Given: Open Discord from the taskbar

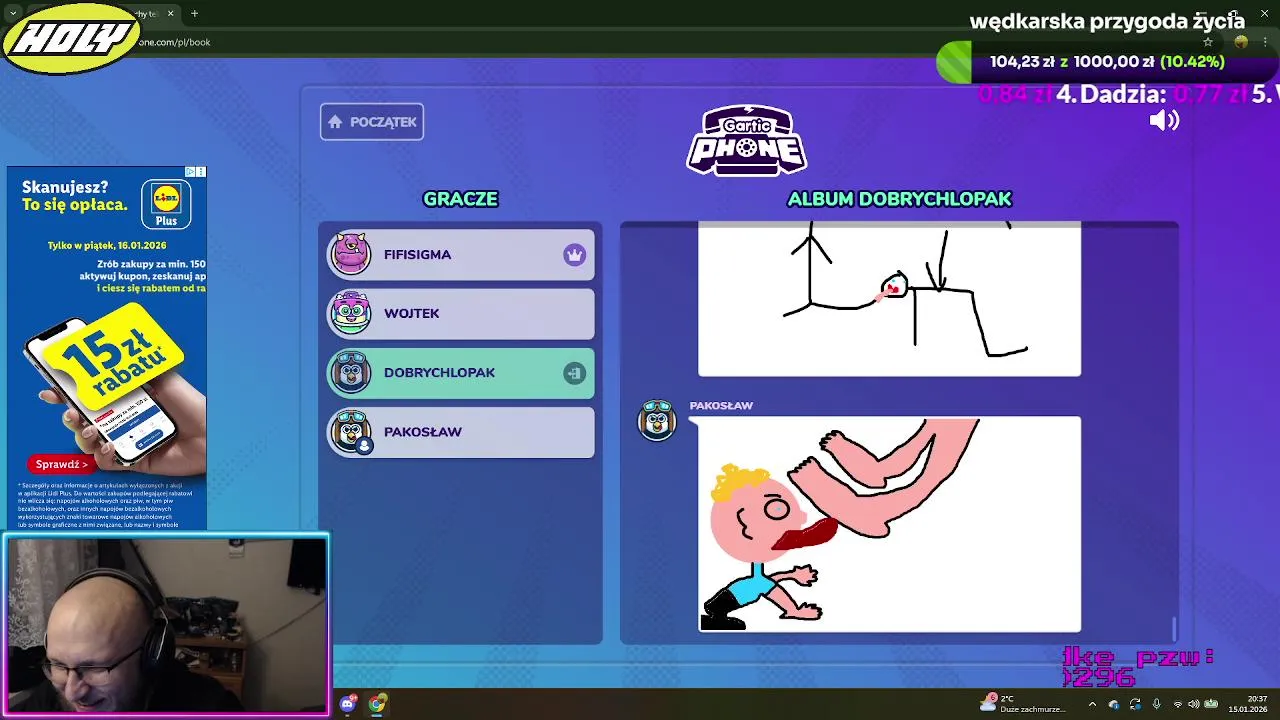Looking at the screenshot, I should [x=348, y=704].
